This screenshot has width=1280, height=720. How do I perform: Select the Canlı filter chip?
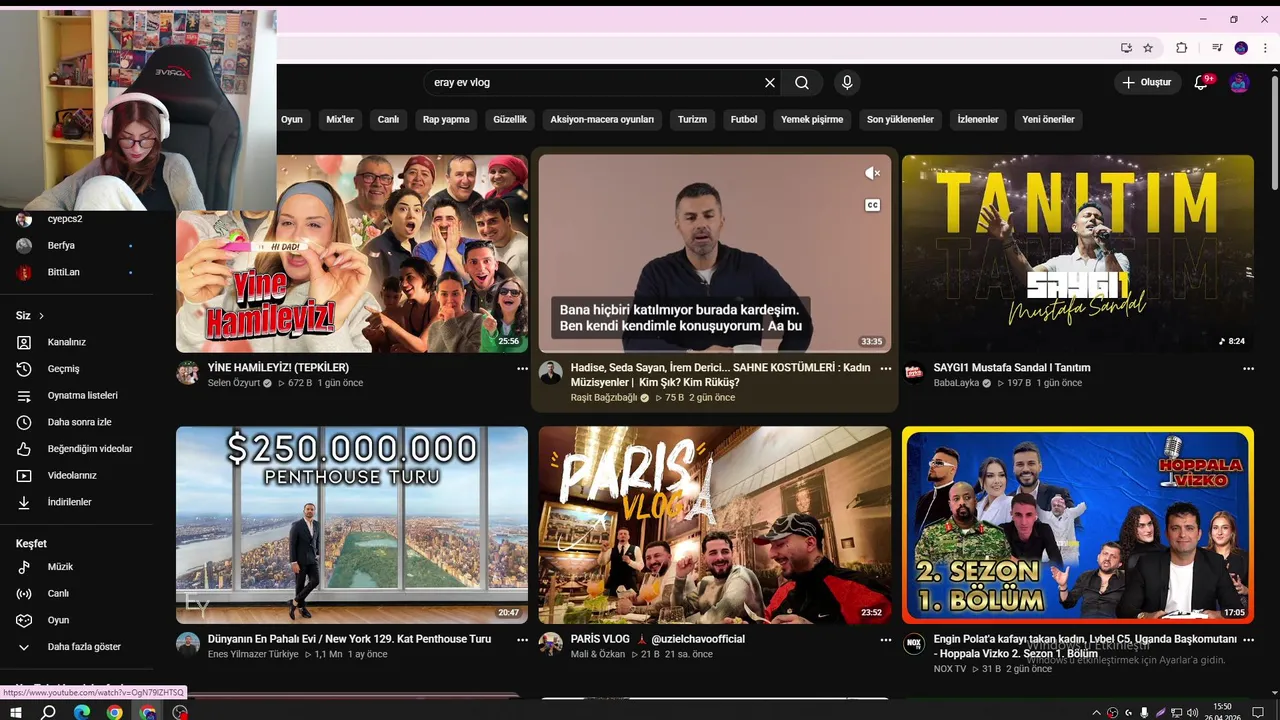388,119
